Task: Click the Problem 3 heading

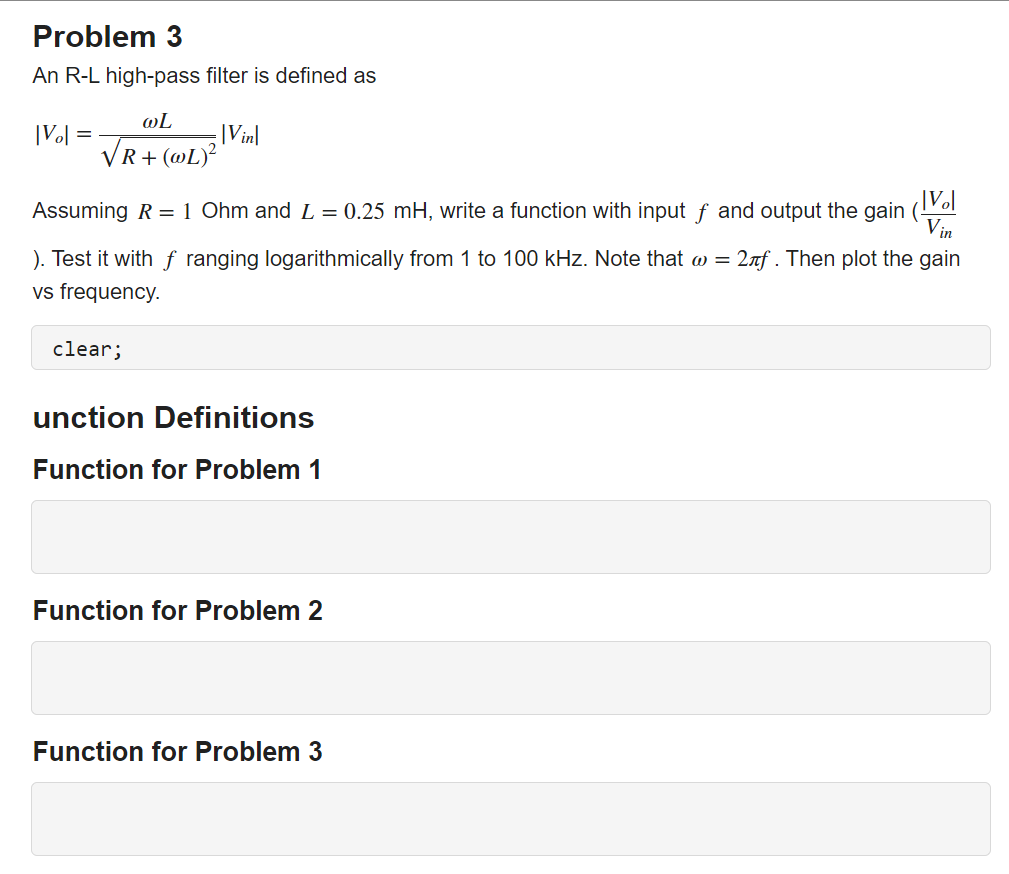Action: point(107,37)
